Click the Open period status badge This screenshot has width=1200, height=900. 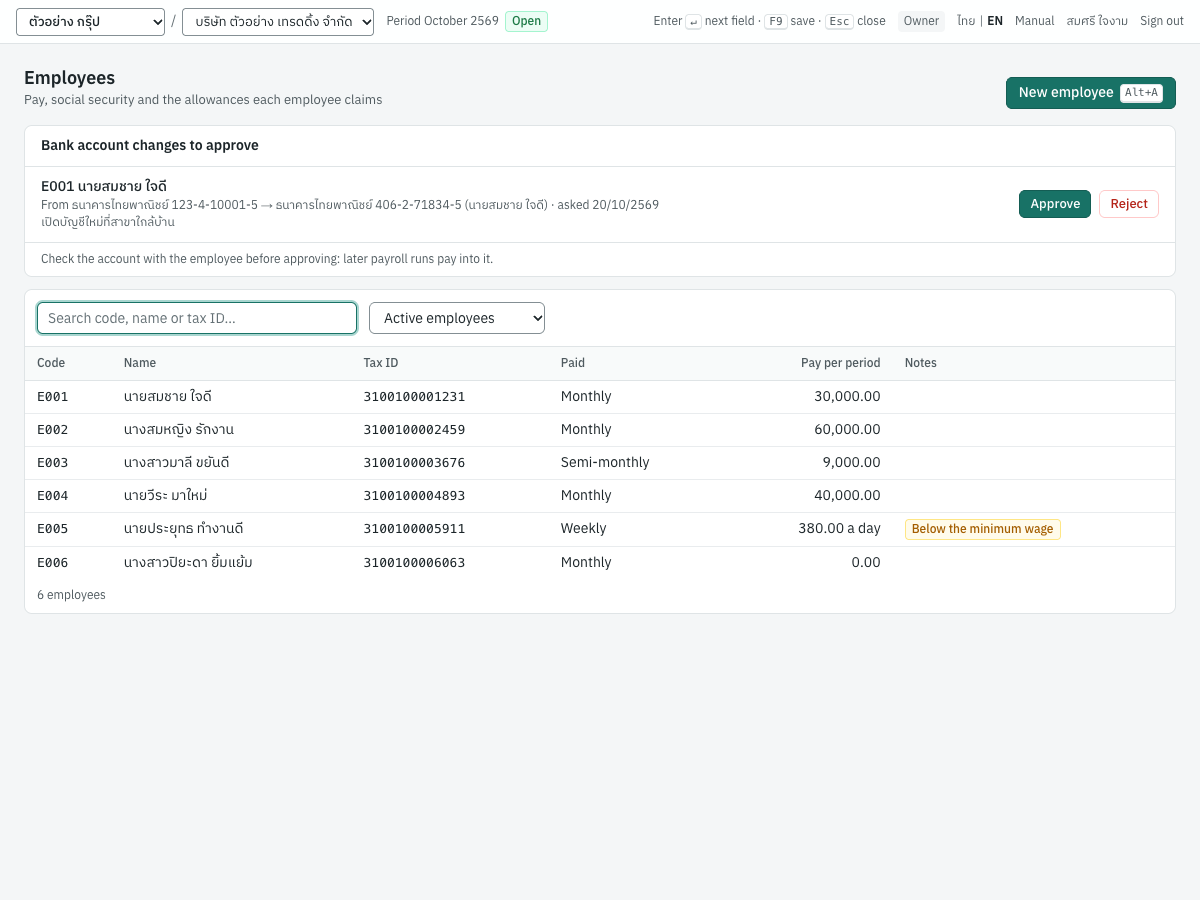coord(526,21)
